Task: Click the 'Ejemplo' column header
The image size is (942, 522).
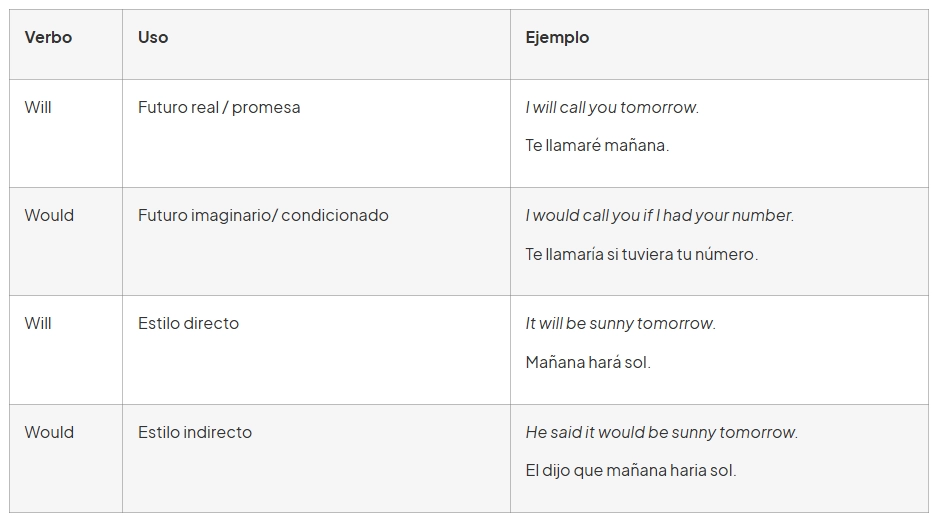Action: point(557,37)
